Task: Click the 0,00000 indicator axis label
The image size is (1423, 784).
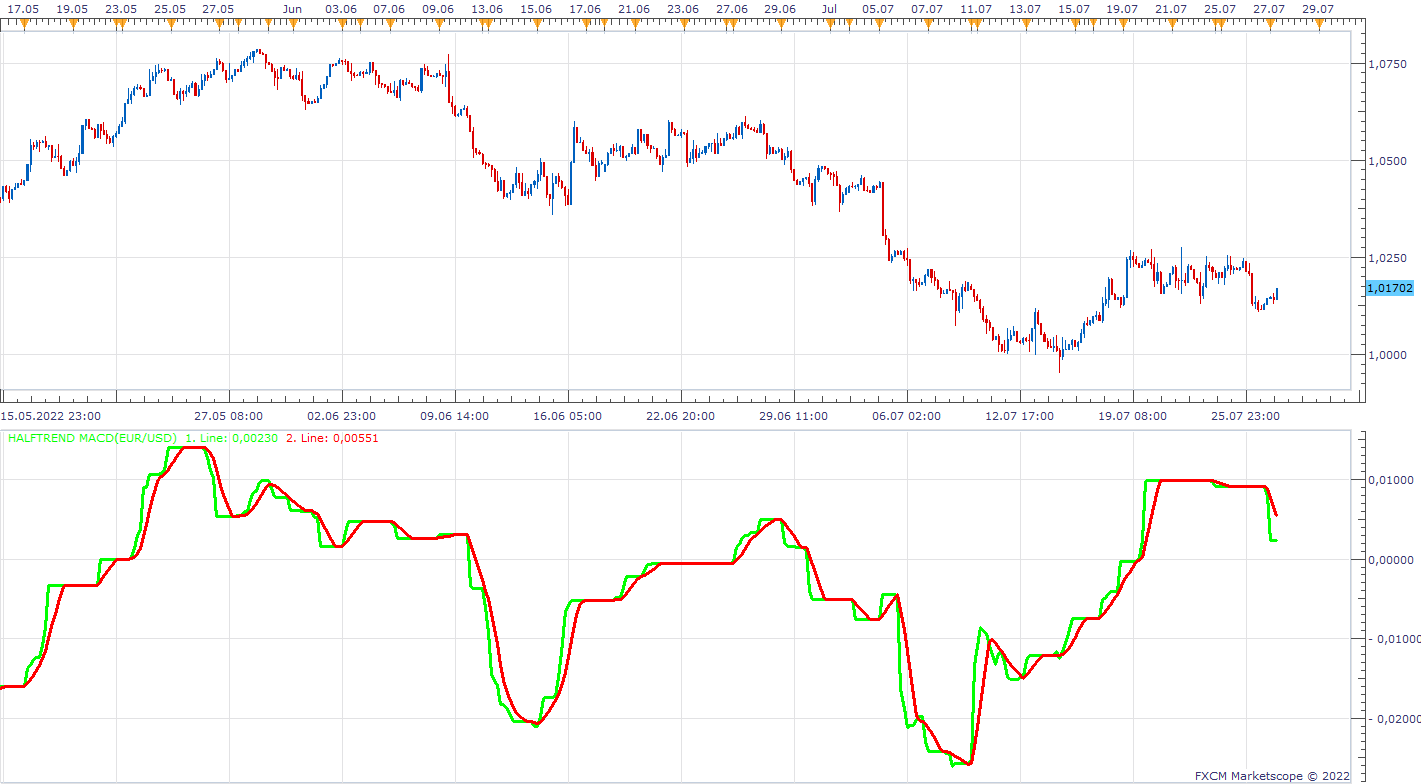Action: tap(1390, 560)
